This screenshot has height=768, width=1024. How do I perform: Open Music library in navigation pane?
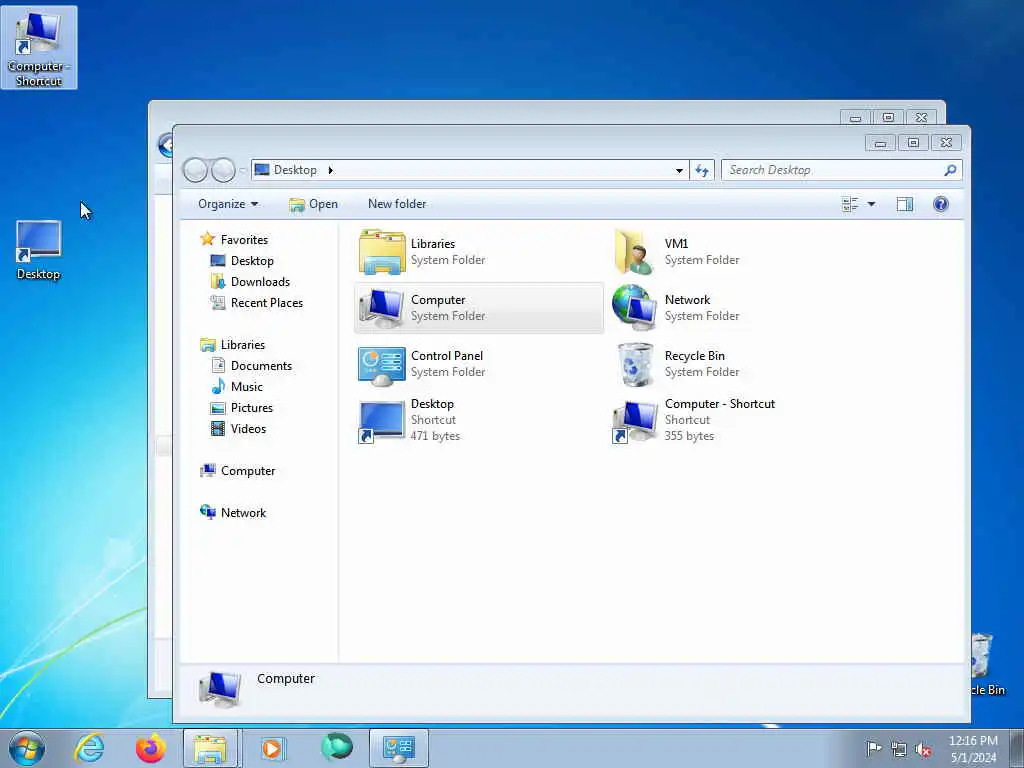(x=246, y=387)
